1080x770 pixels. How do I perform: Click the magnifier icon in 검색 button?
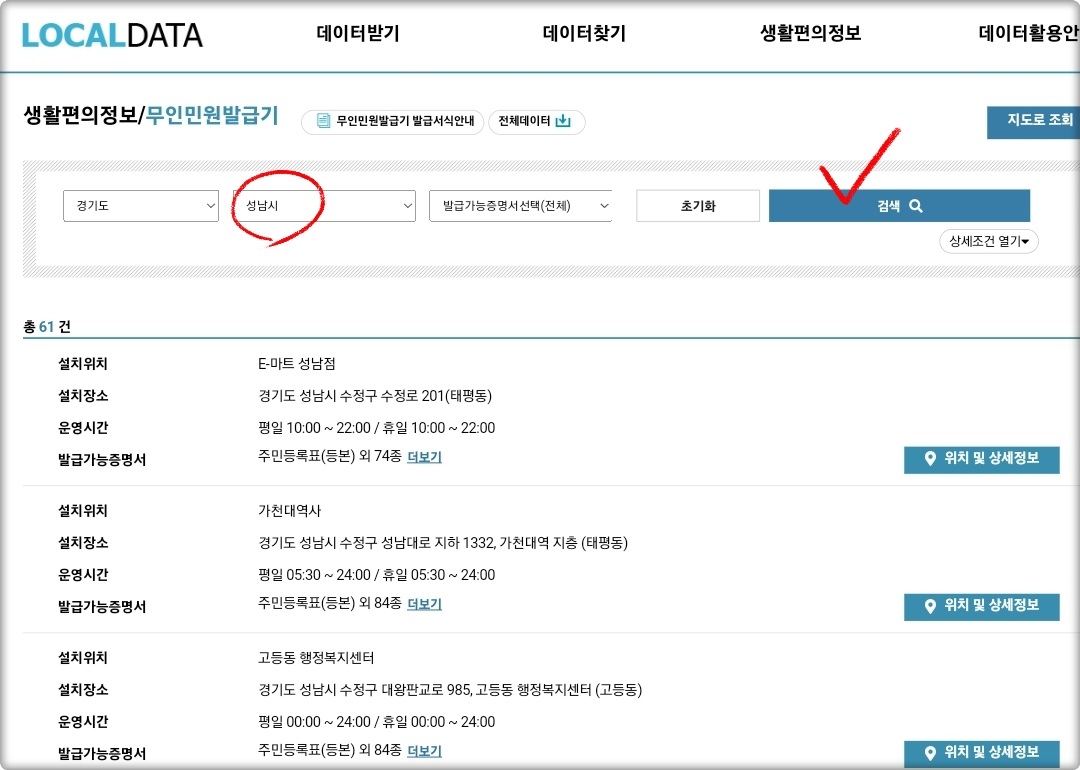[x=915, y=206]
